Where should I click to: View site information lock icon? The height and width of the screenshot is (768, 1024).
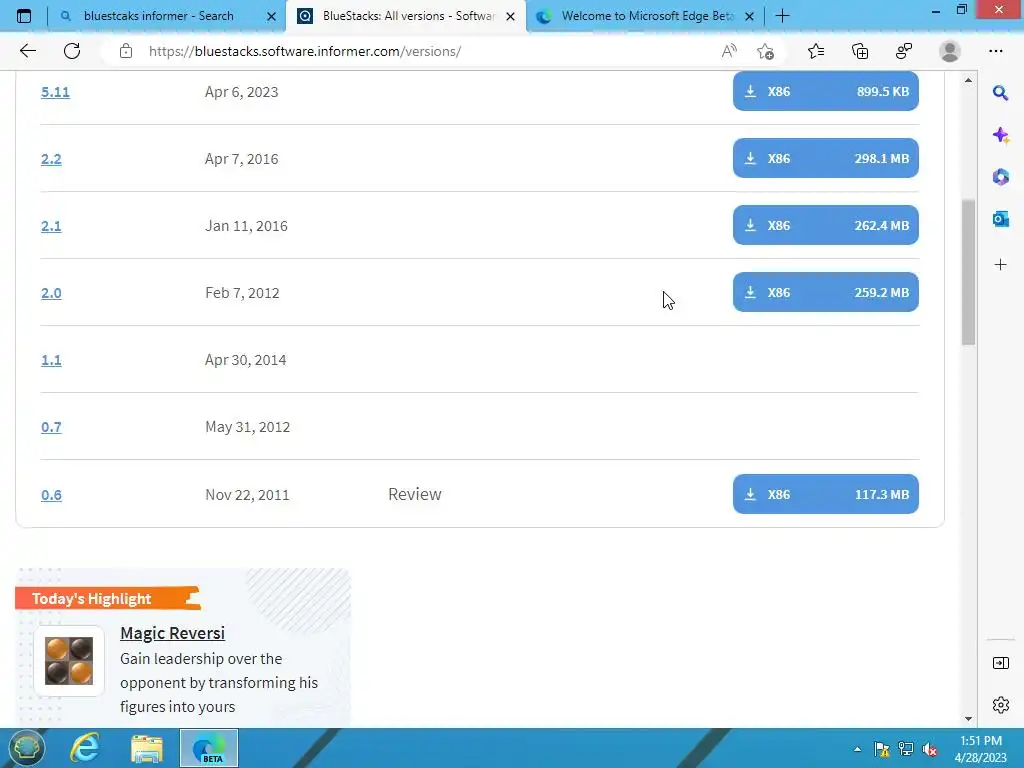pyautogui.click(x=126, y=51)
